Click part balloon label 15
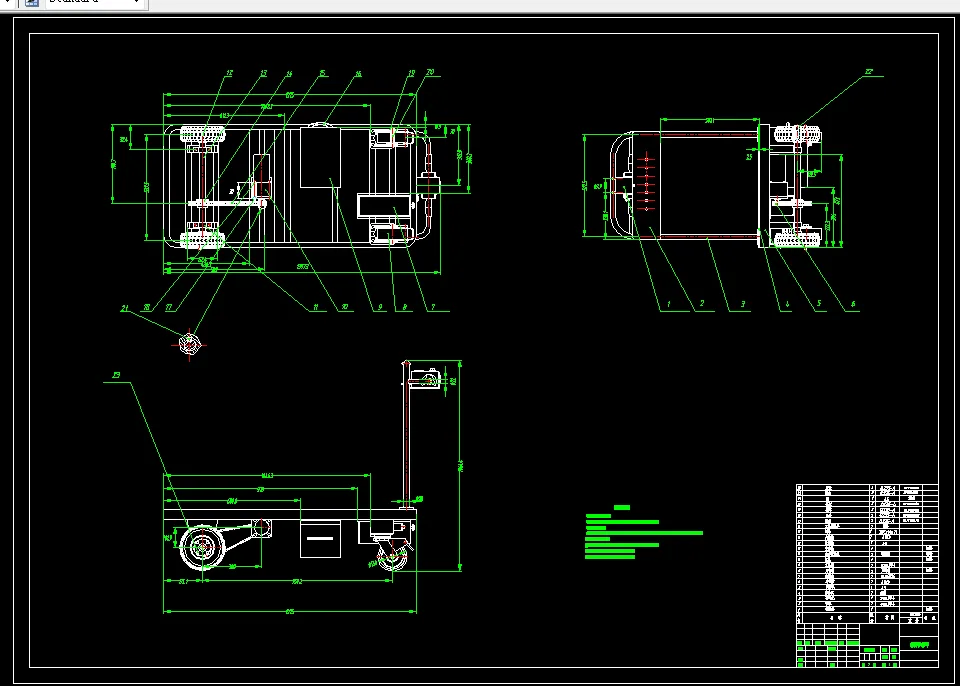The width and height of the screenshot is (960, 686). [x=323, y=73]
